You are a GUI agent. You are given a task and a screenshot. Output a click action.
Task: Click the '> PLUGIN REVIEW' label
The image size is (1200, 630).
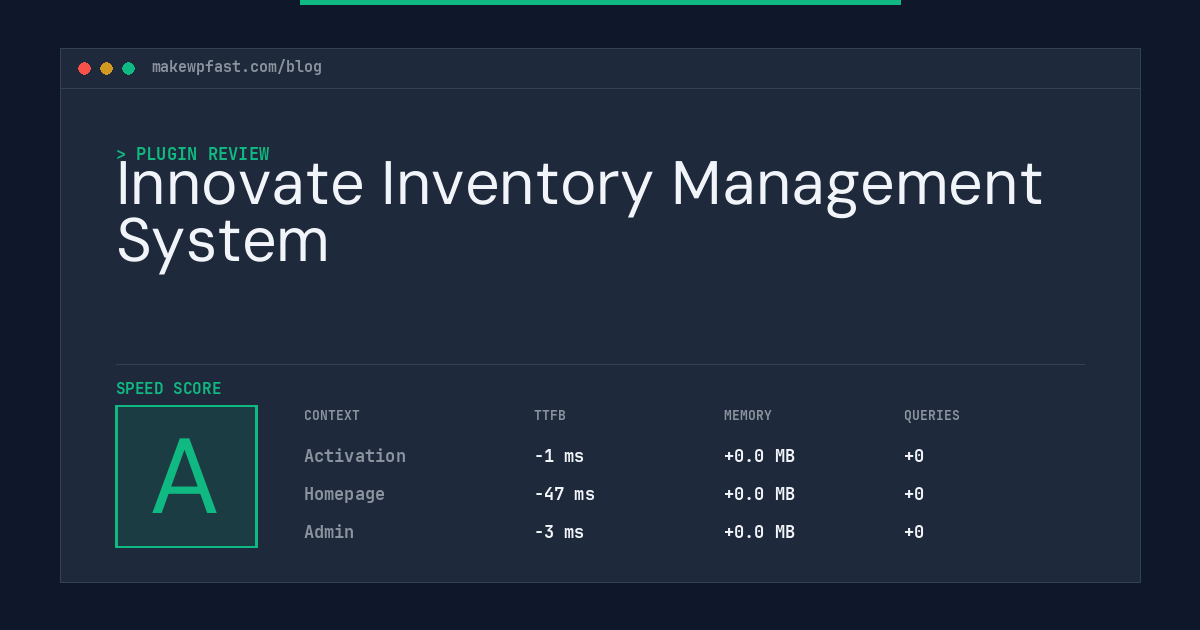pyautogui.click(x=193, y=154)
